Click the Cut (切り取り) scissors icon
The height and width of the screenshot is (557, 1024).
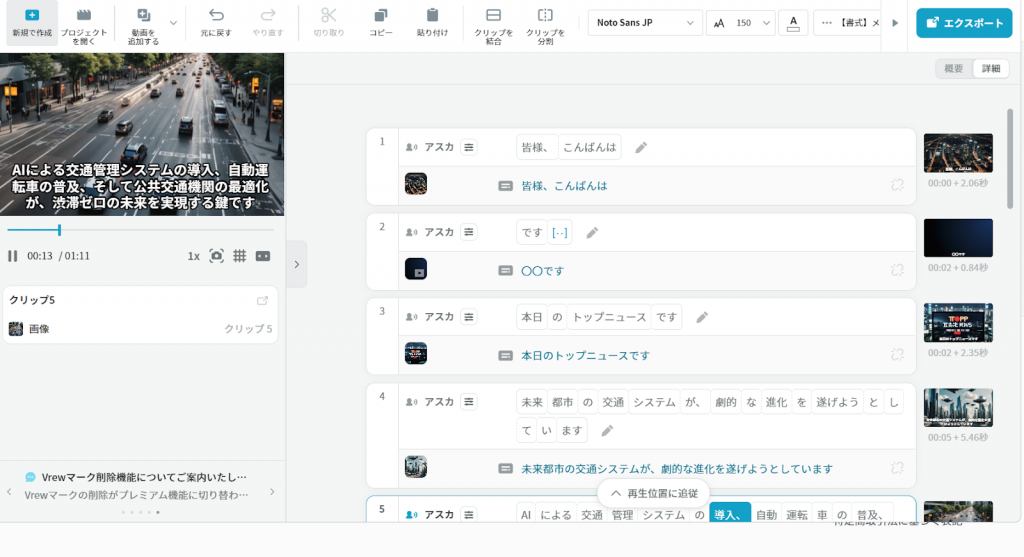(328, 16)
